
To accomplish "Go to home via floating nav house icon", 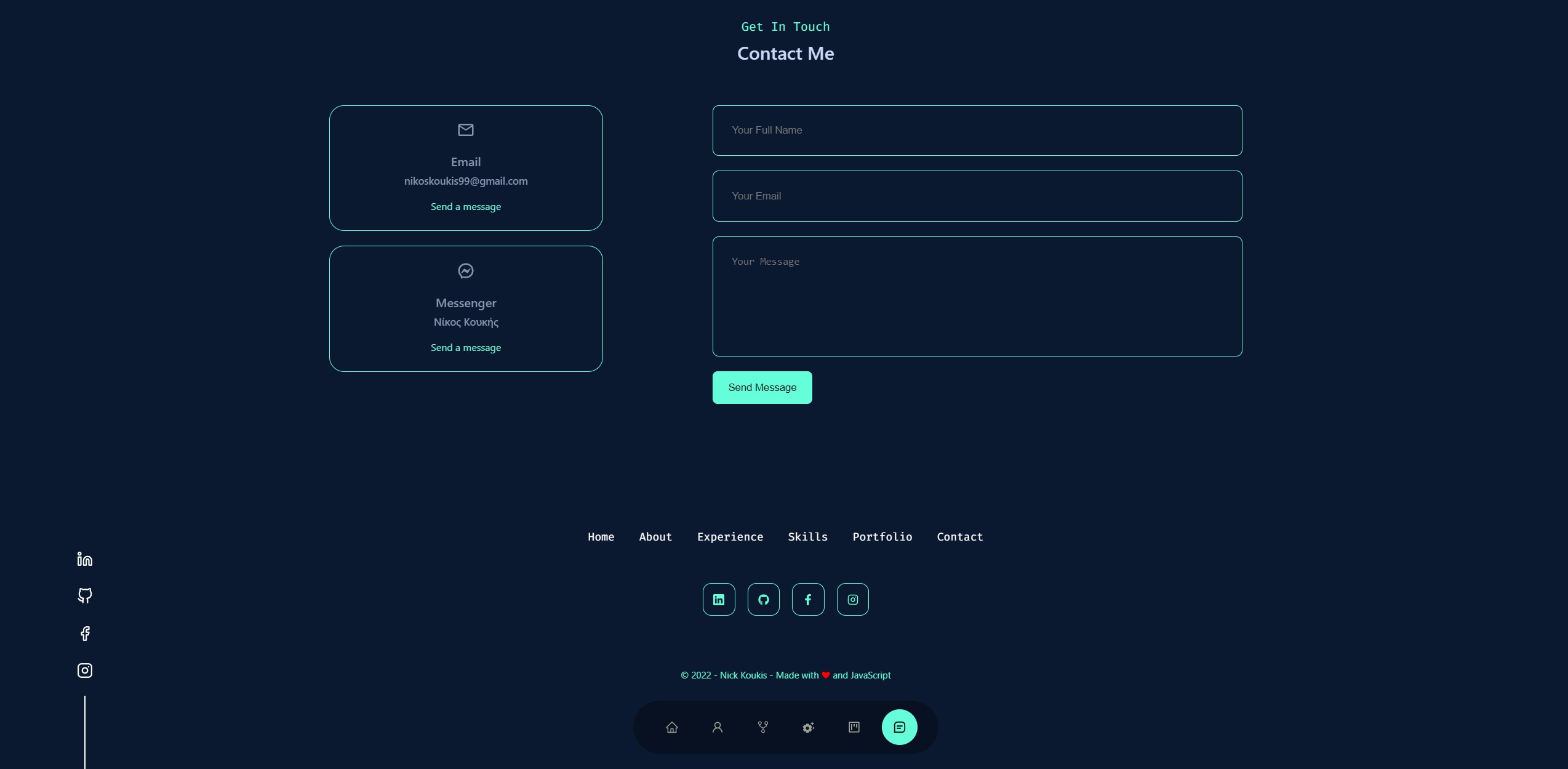I will (672, 727).
